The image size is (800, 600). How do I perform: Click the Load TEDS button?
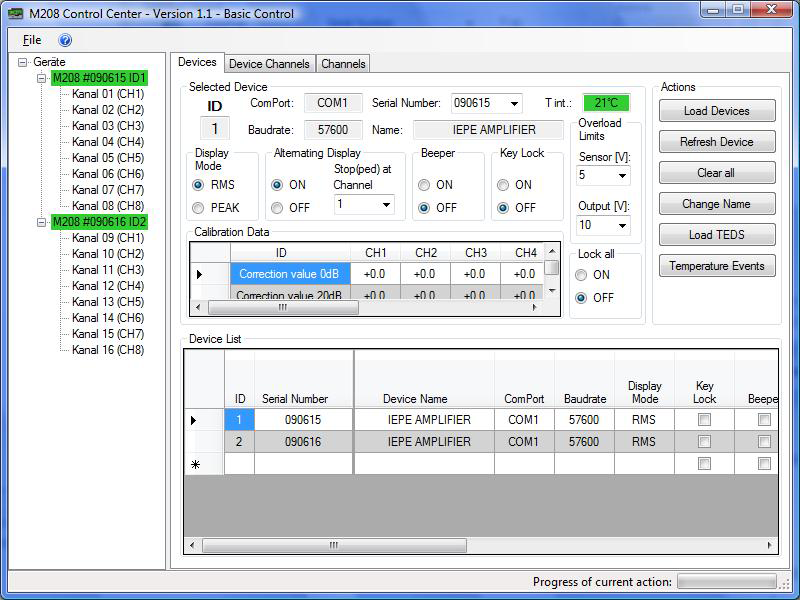pyautogui.click(x=717, y=235)
